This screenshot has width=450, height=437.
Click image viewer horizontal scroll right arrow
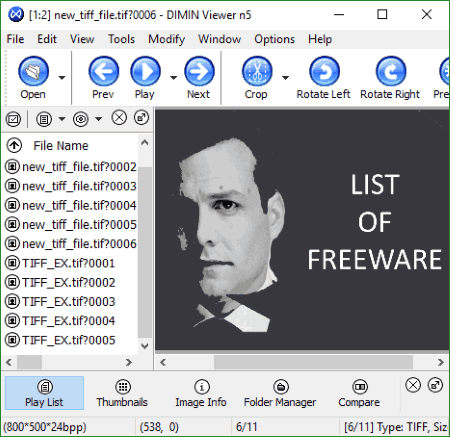pyautogui.click(x=441, y=362)
